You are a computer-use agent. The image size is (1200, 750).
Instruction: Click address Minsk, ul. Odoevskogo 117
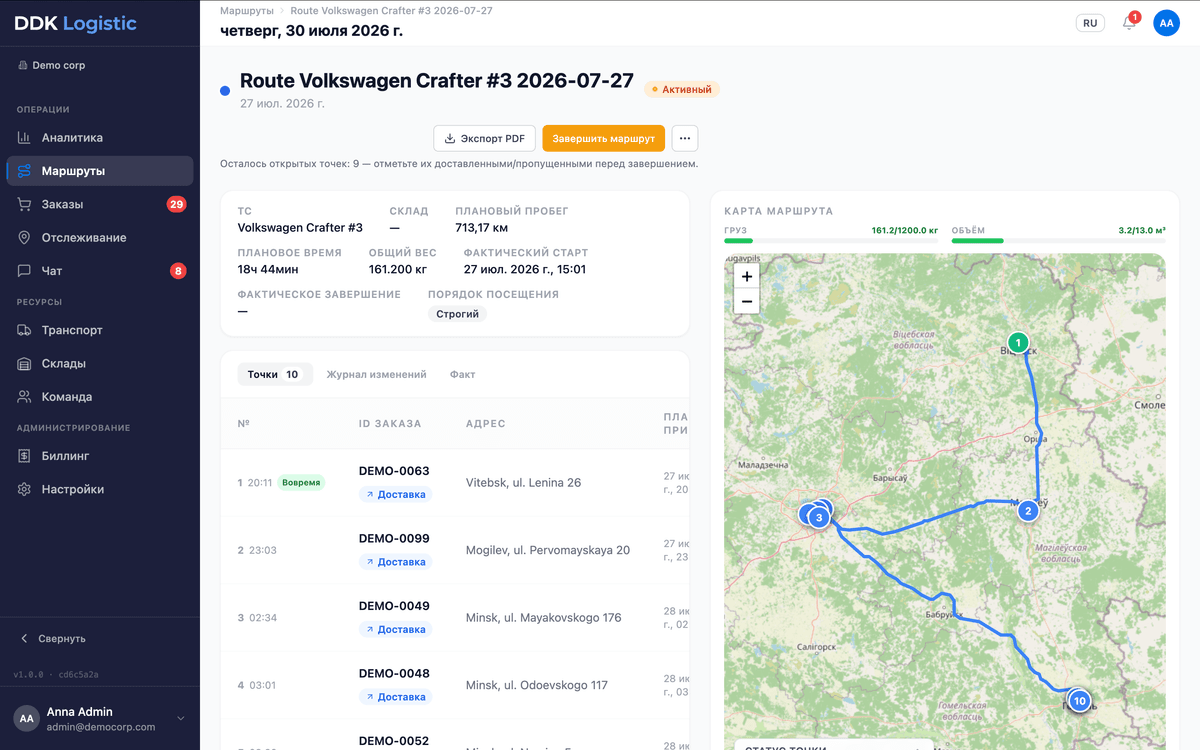point(537,685)
